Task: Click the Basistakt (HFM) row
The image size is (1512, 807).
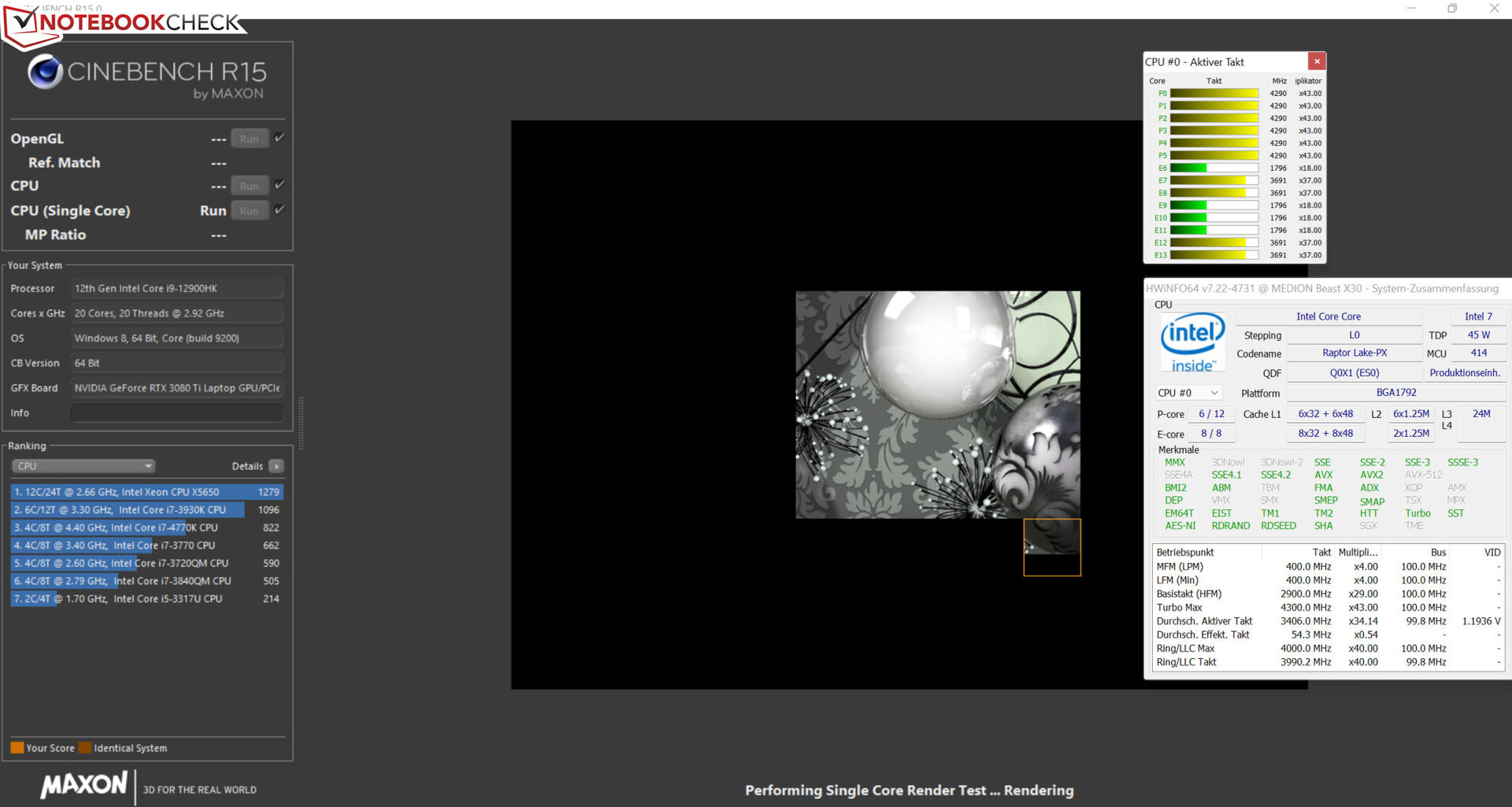Action: coord(1329,594)
